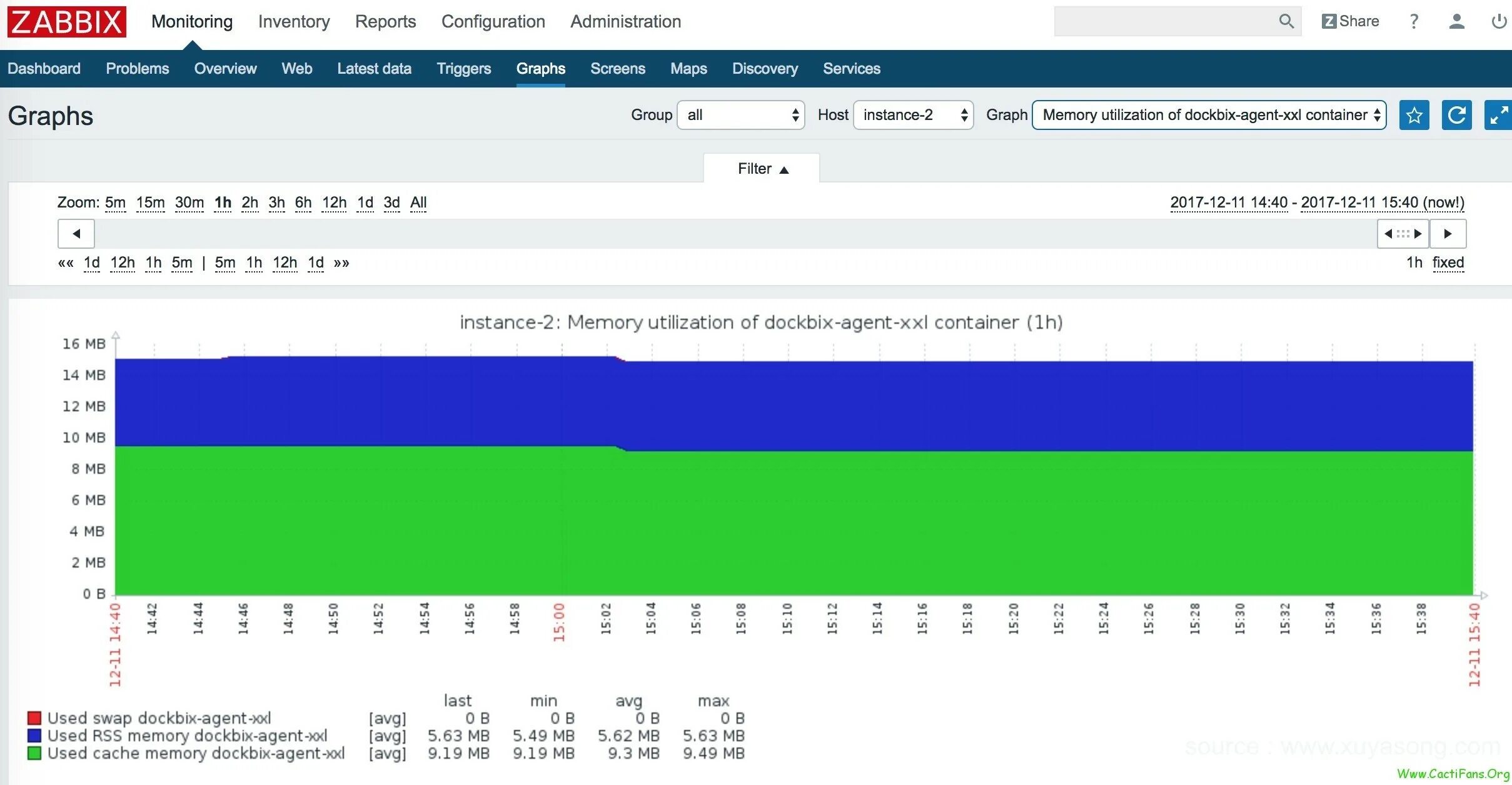This screenshot has width=1512, height=785.
Task: Open help question mark icon
Action: point(1414,21)
